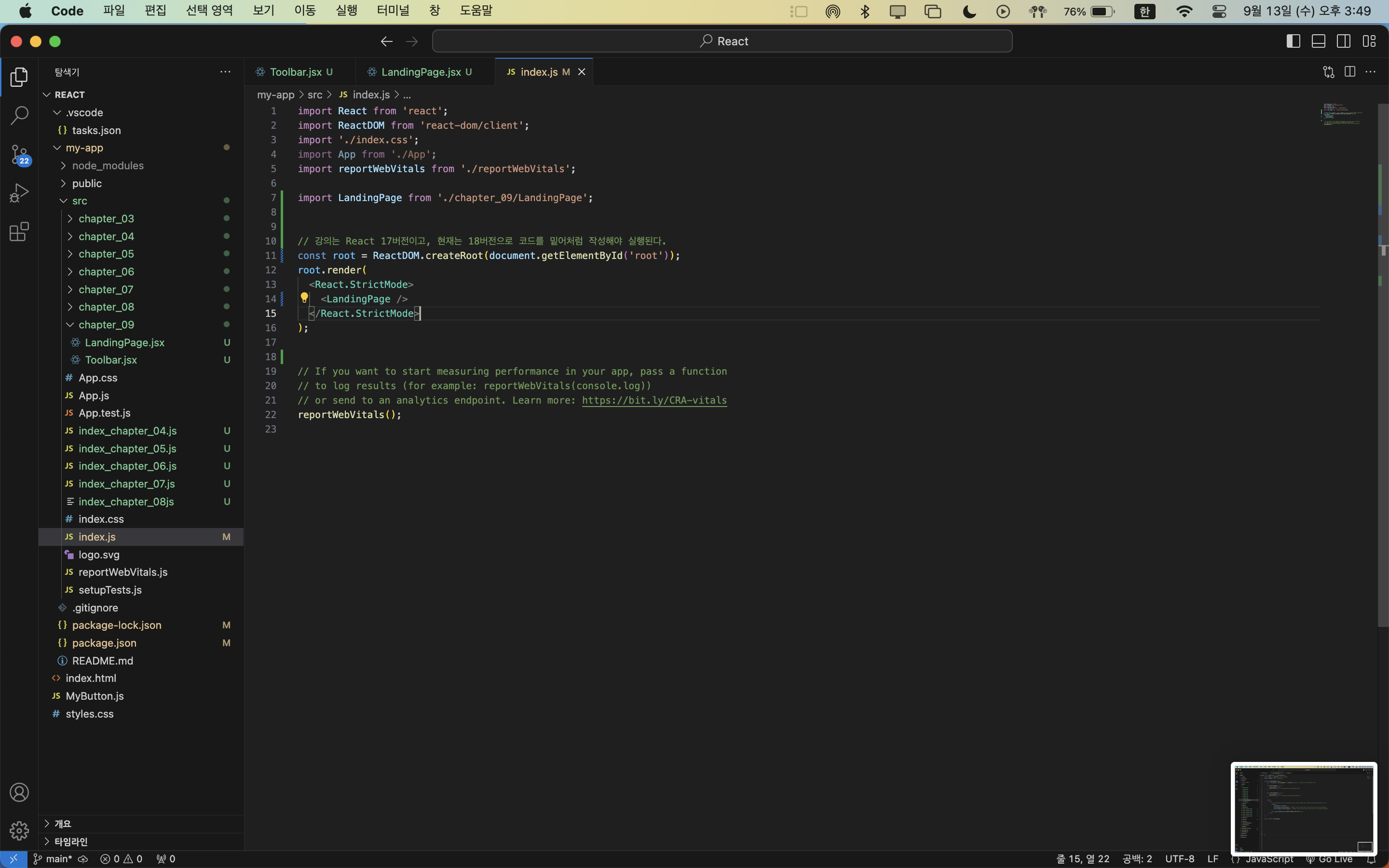Open the bit.ly/CRA-vitals link in code
The image size is (1389, 868).
pyautogui.click(x=654, y=400)
